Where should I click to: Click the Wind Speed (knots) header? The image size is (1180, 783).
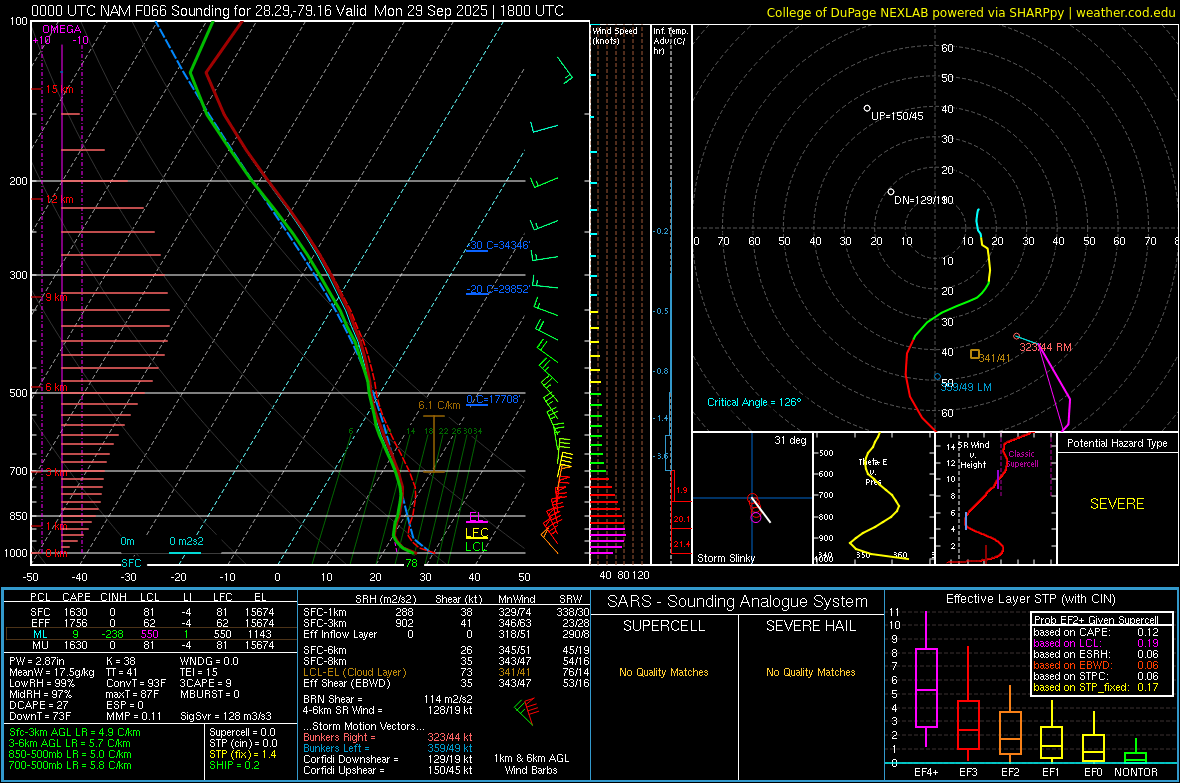[x=615, y=35]
